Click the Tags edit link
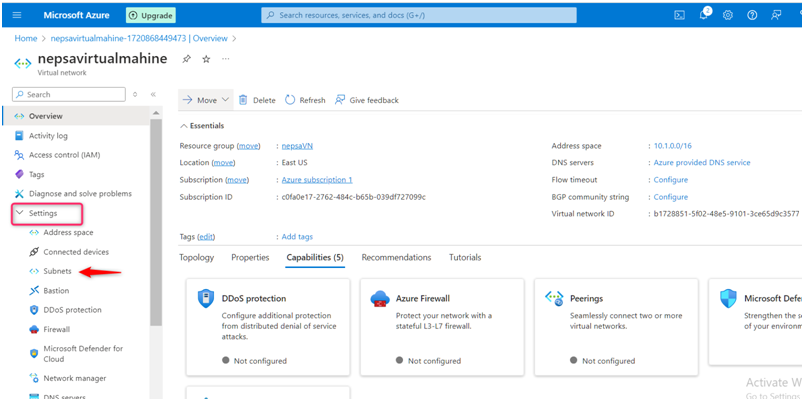The height and width of the screenshot is (401, 804). pos(206,237)
